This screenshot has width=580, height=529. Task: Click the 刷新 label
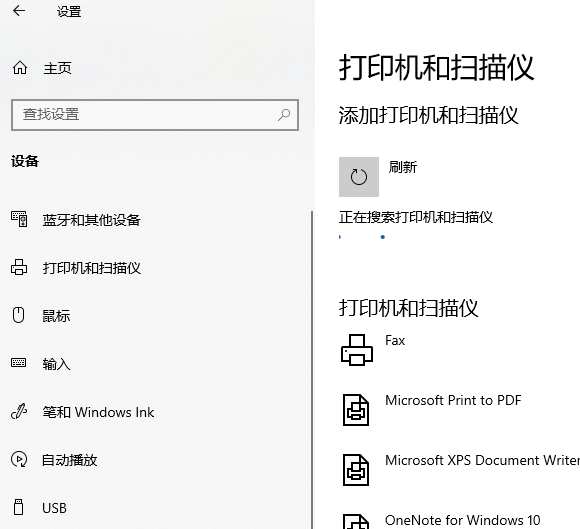(x=402, y=167)
